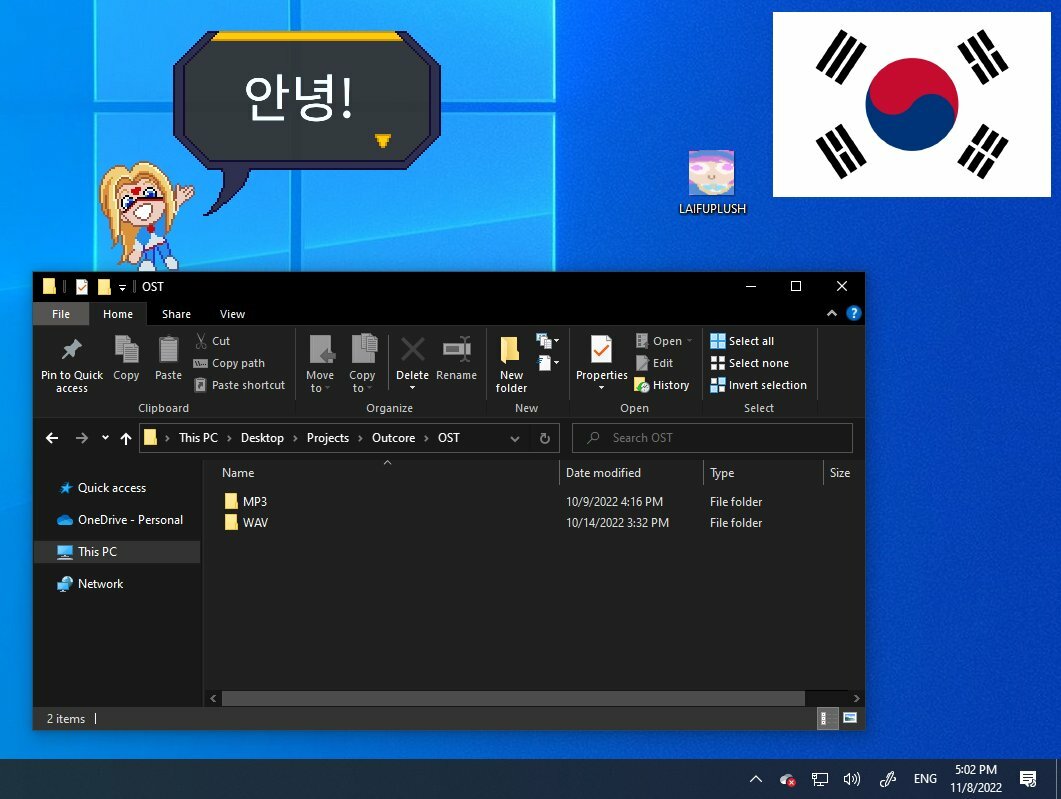Click the volume speaker tray icon
This screenshot has width=1061, height=799.
(851, 779)
